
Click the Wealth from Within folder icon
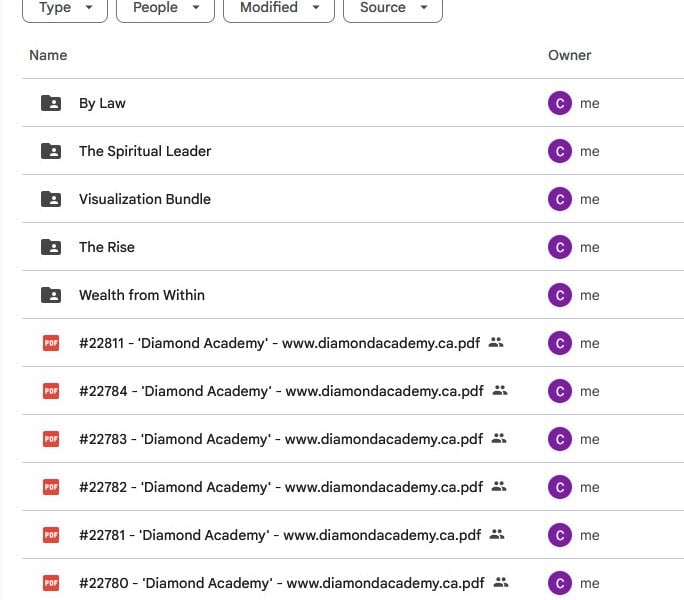coord(51,295)
